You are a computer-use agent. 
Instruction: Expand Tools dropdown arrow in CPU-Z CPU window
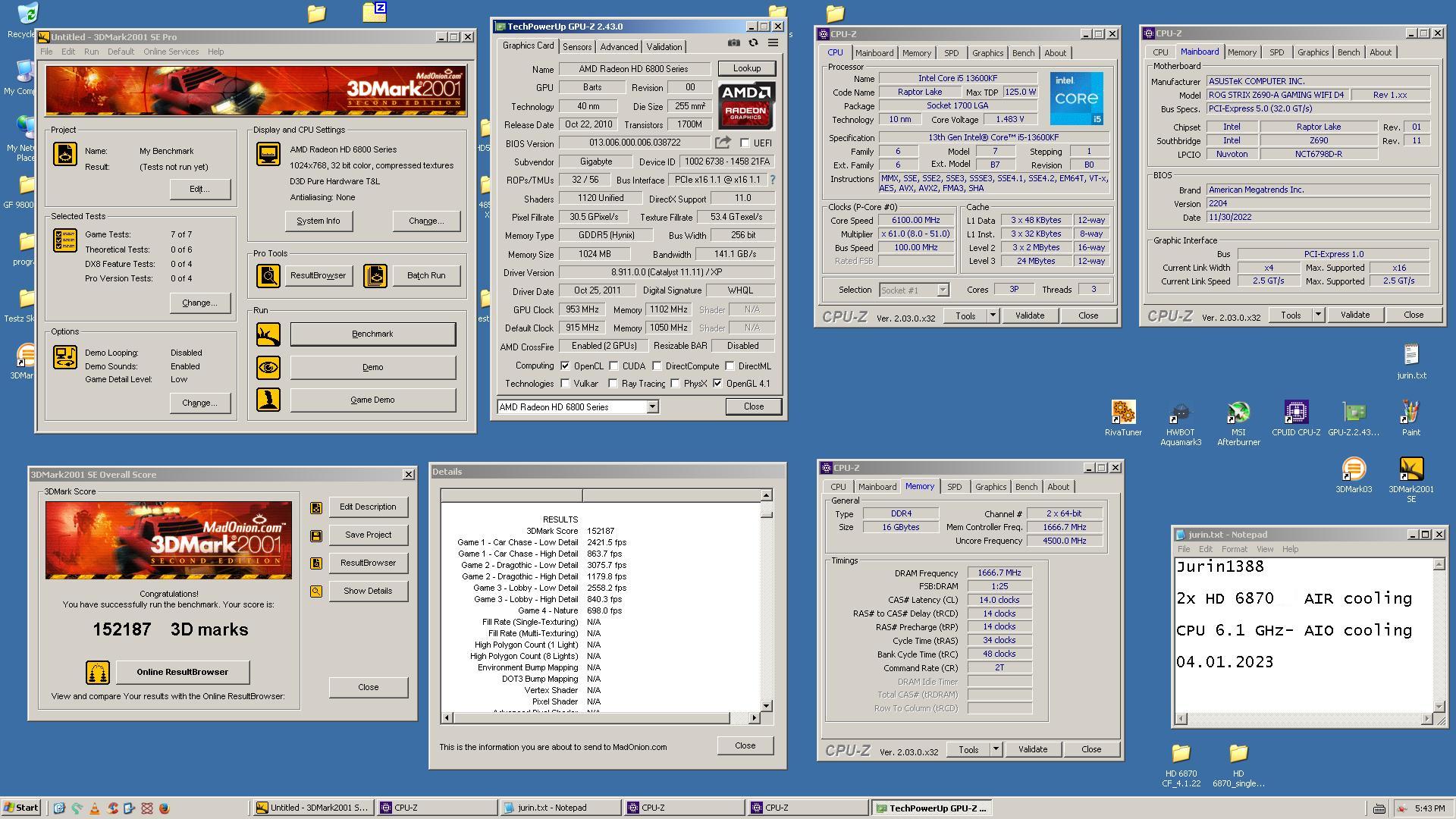(993, 315)
